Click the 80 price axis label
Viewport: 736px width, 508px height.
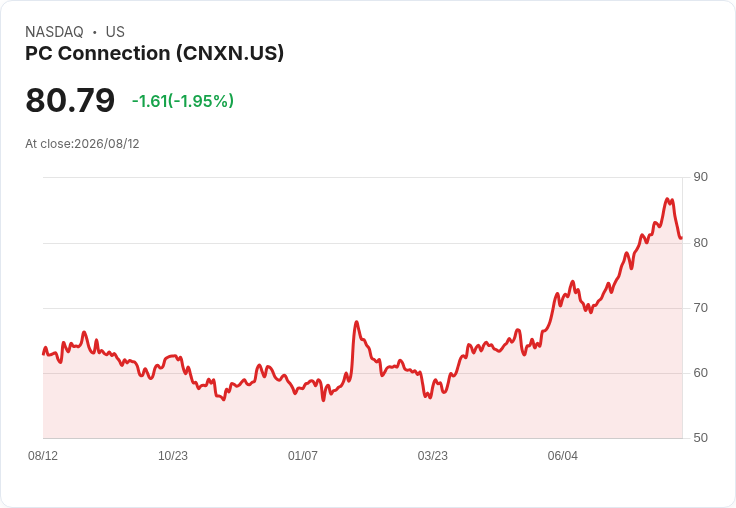pyautogui.click(x=700, y=243)
